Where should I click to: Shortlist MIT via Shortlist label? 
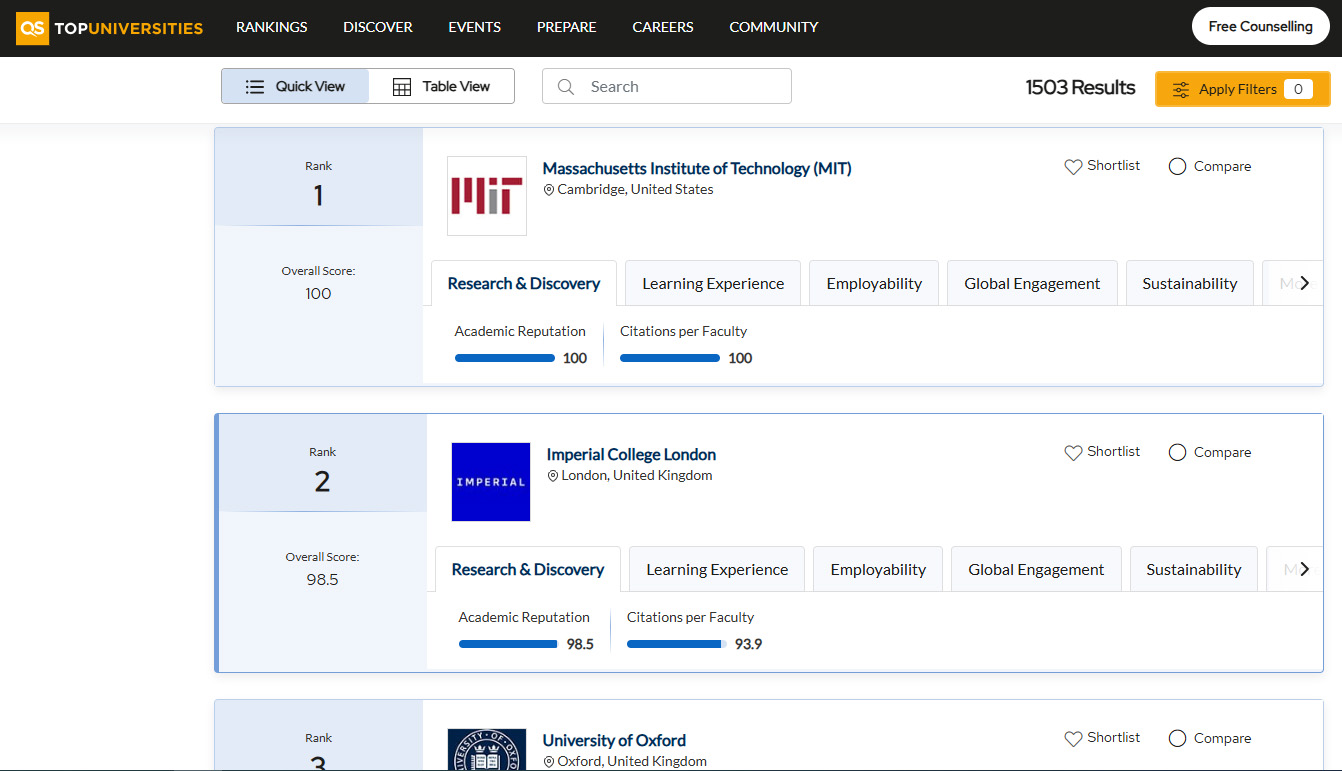click(1114, 165)
